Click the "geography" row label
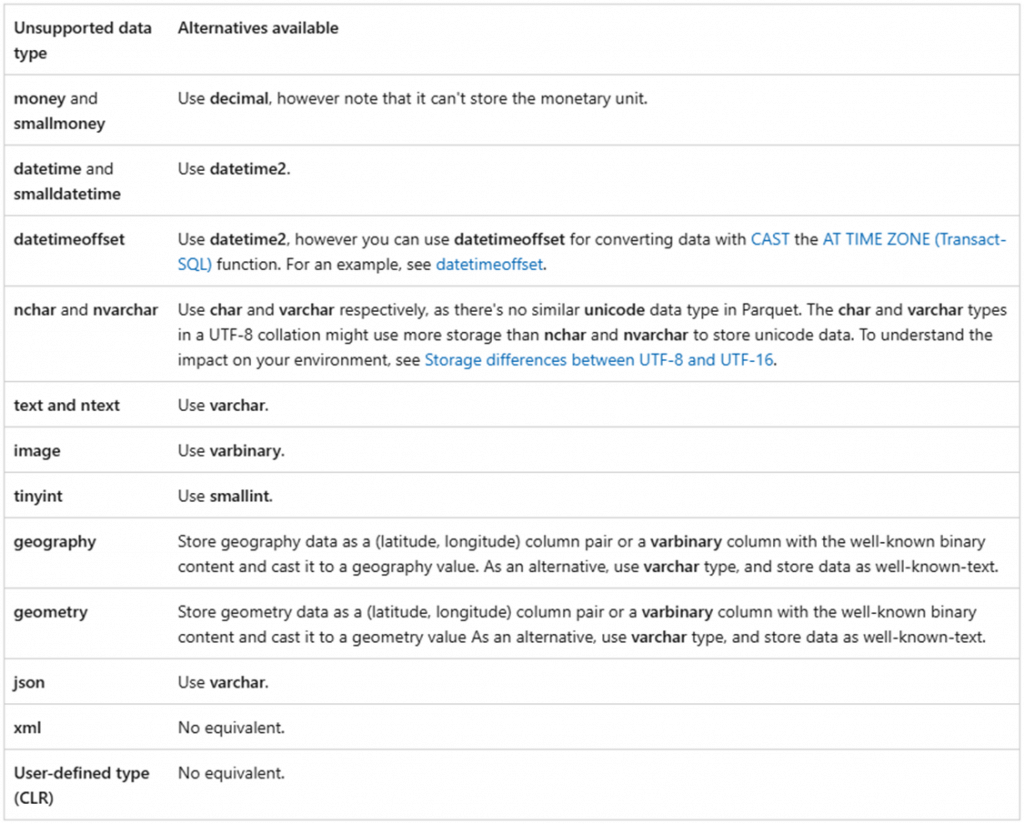The height and width of the screenshot is (824, 1024). (x=55, y=542)
